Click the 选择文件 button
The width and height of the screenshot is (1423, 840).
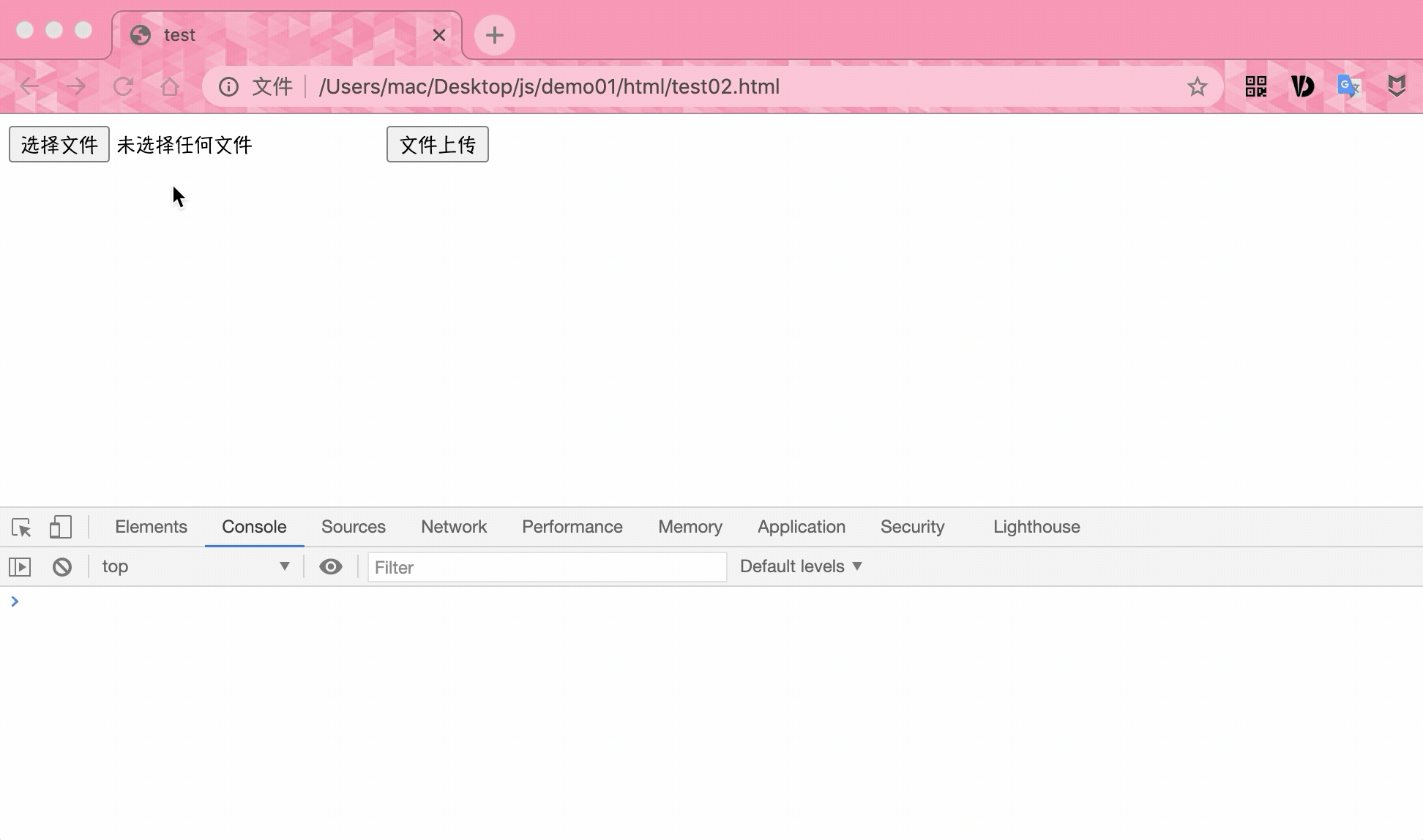(x=58, y=144)
